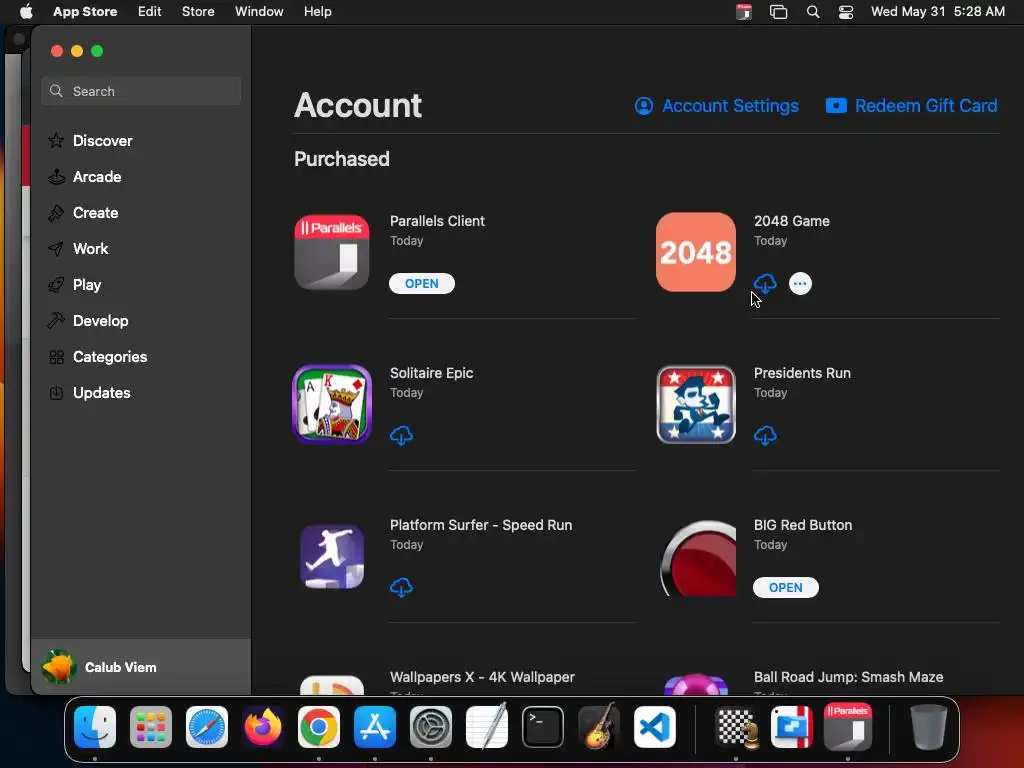Click the Solitaire Epic title
The height and width of the screenshot is (768, 1024).
[432, 373]
